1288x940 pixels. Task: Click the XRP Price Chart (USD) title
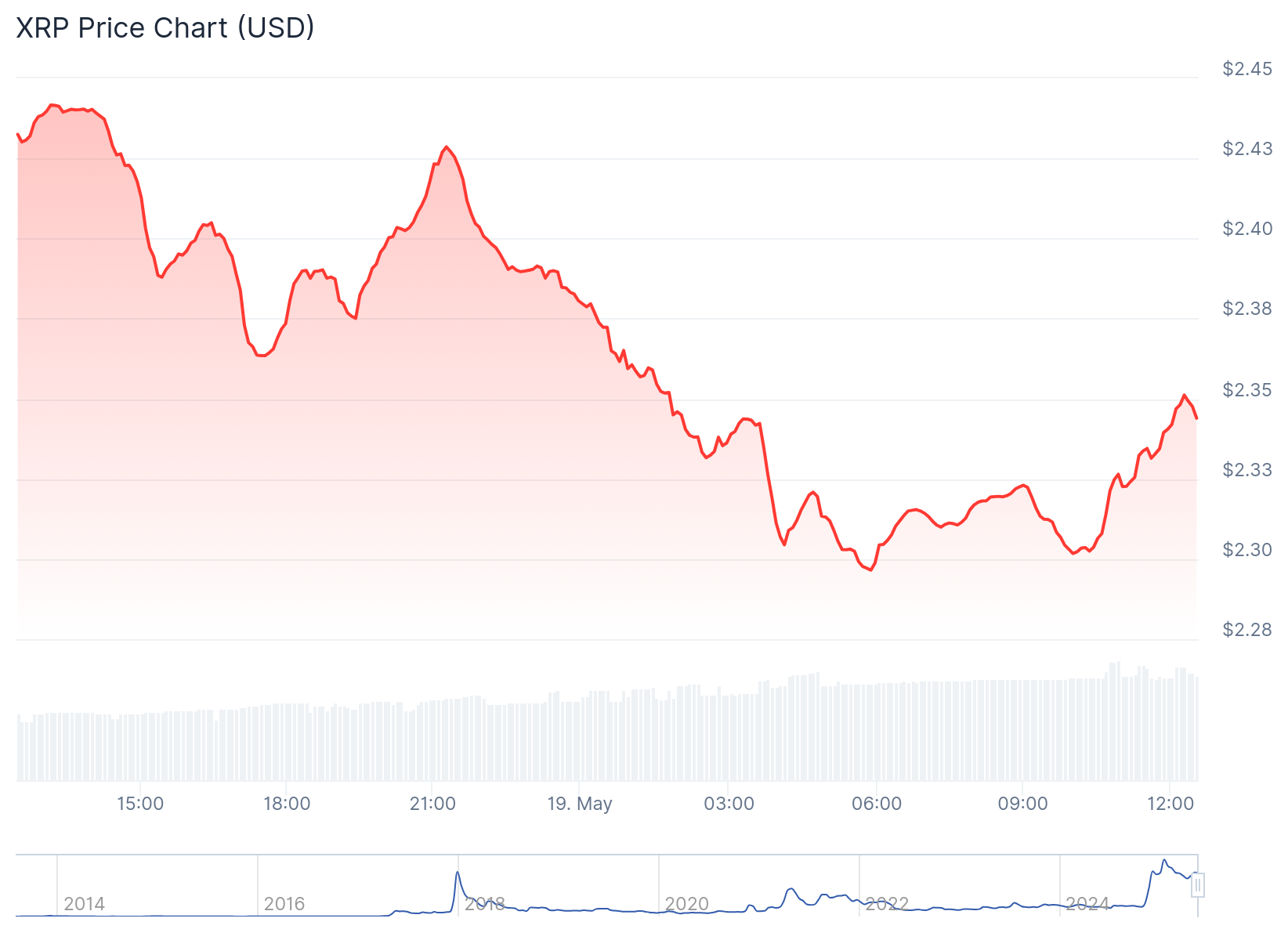[165, 28]
